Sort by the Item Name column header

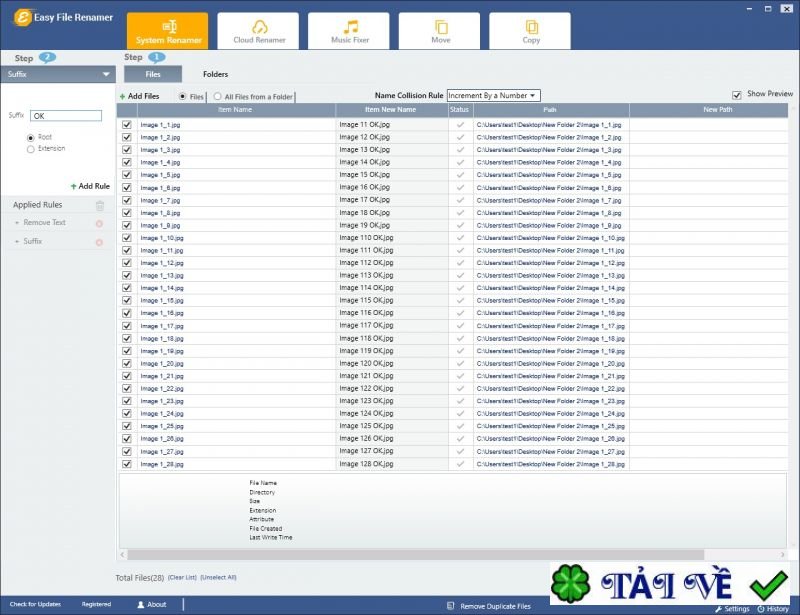[x=236, y=110]
